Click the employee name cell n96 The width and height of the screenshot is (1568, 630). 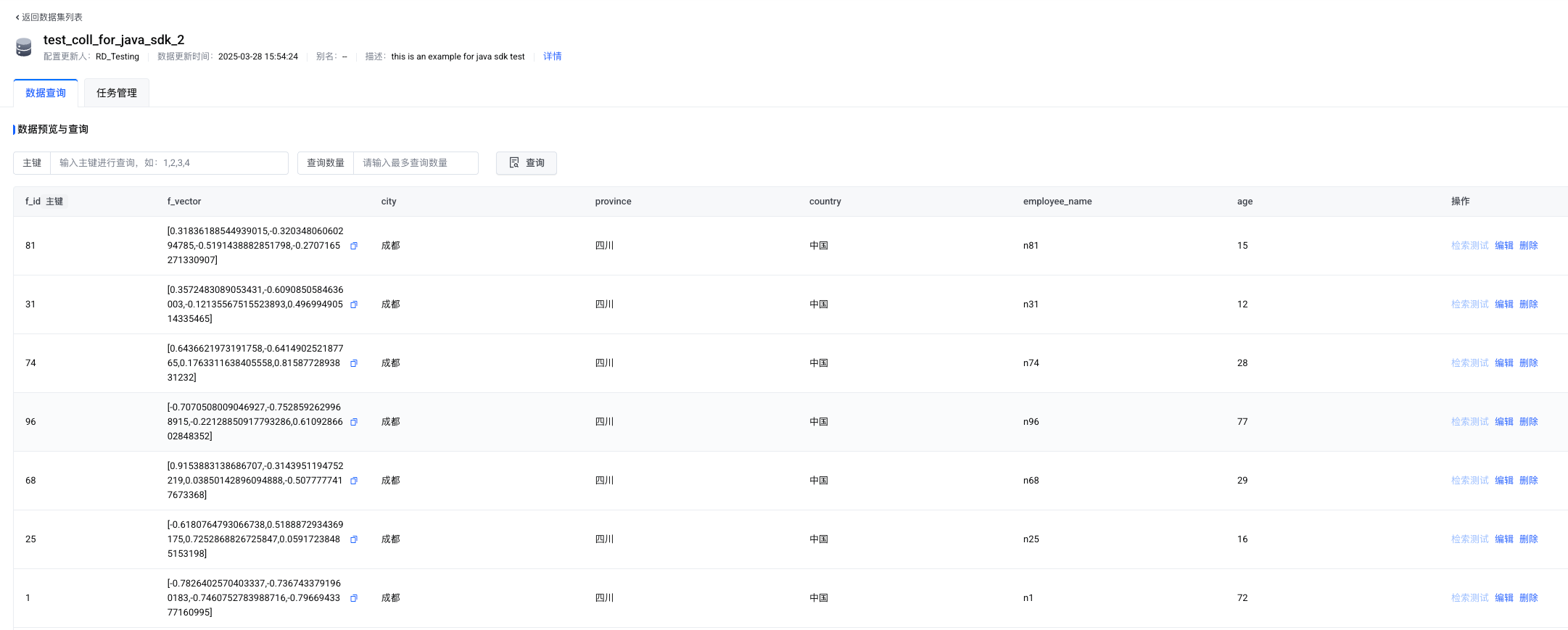point(1031,422)
